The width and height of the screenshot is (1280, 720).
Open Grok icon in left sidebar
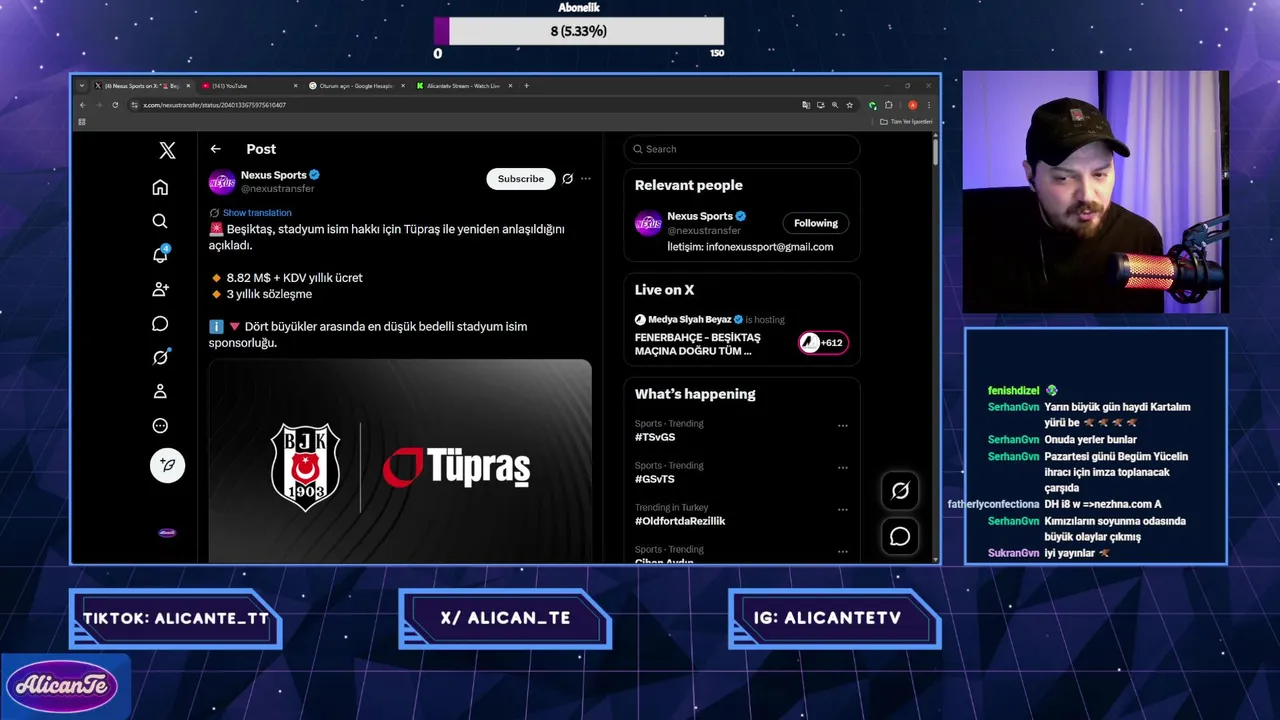160,357
